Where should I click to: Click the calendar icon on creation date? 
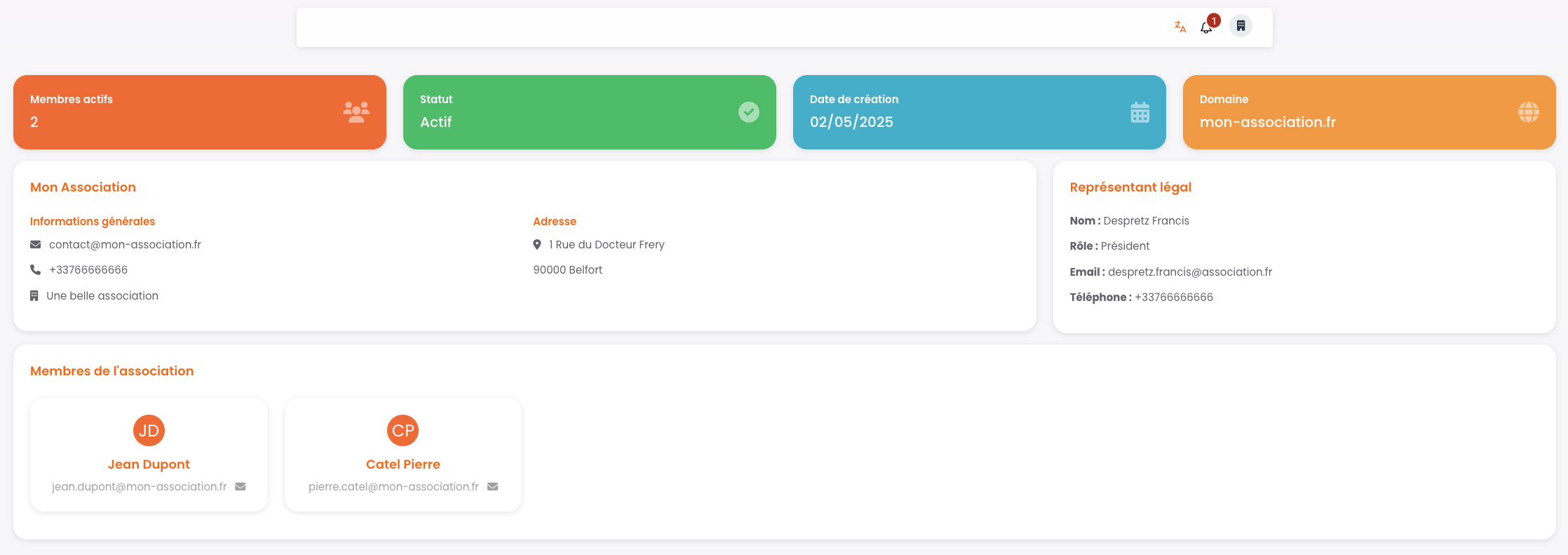(1140, 112)
